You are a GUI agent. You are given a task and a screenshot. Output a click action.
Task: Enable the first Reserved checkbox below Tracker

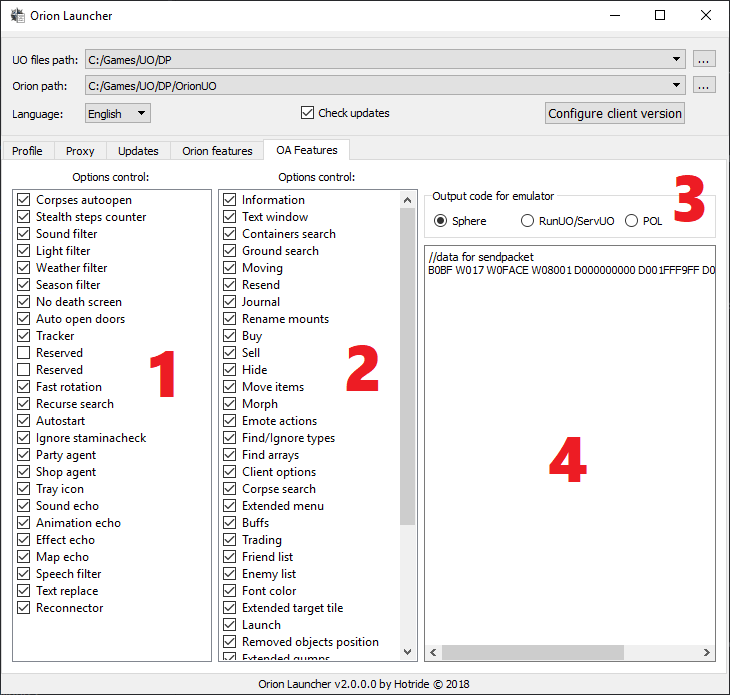click(24, 352)
